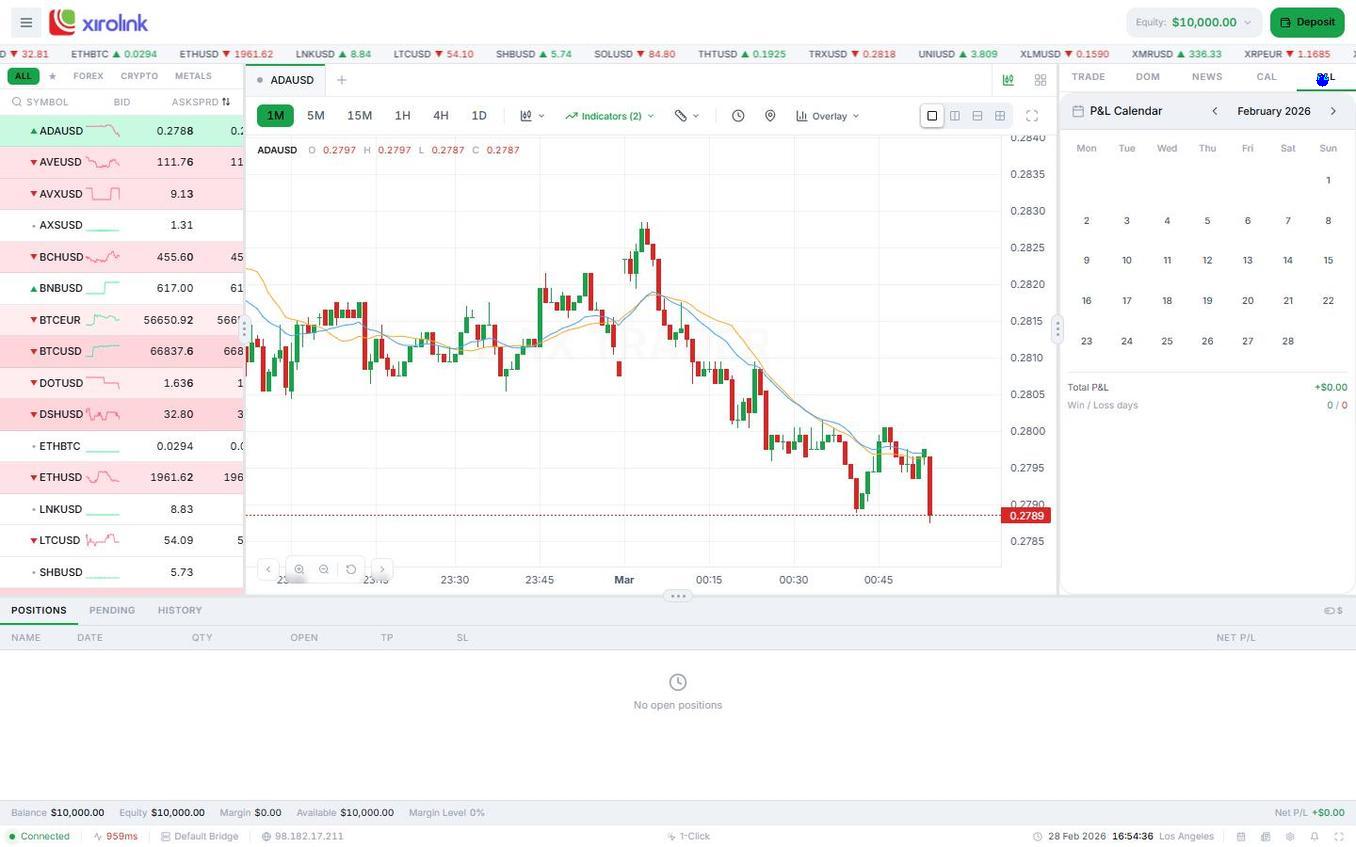Toggle 1-Click trading mode
The width and height of the screenshot is (1356, 847).
[x=688, y=837]
